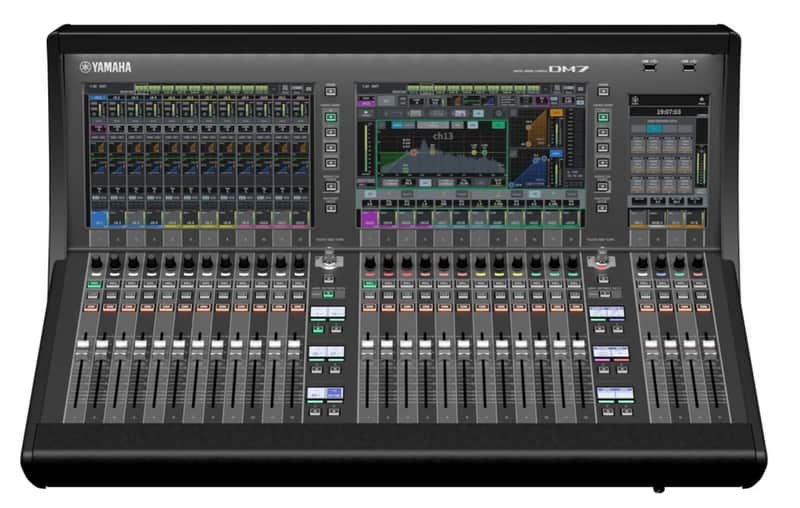Tap the topmost screen-icon key beside the center touchscreen
This screenshot has width=800, height=508.
pos(603,91)
